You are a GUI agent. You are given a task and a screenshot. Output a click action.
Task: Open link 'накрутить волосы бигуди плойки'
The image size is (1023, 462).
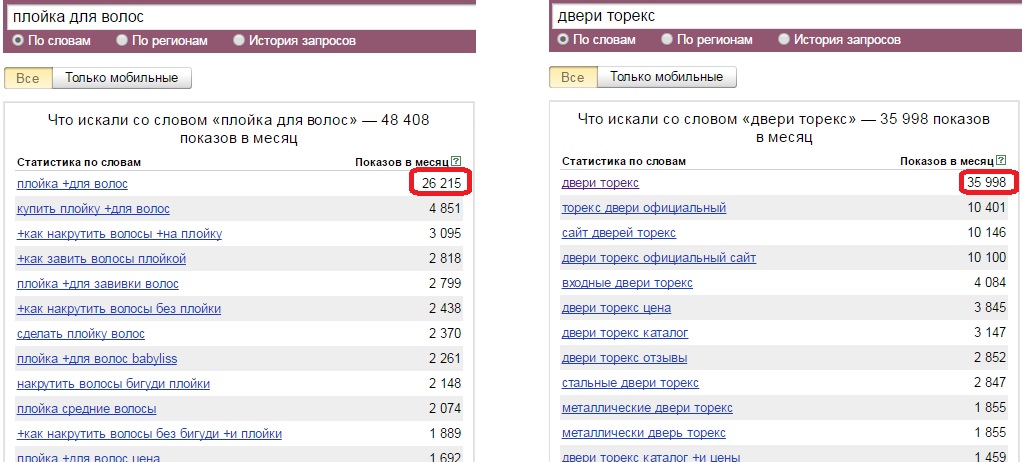point(114,384)
